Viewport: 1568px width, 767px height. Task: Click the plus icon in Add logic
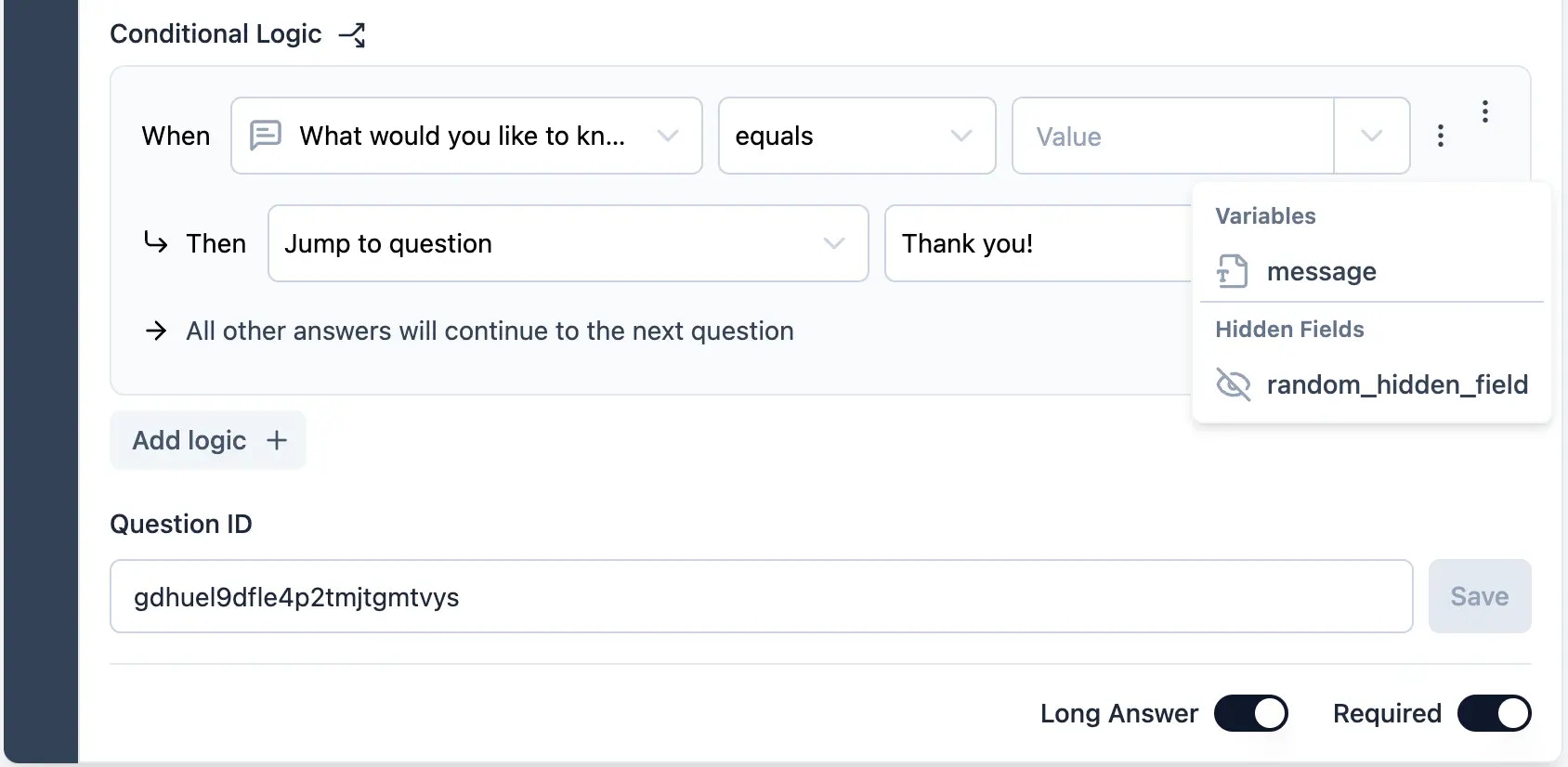277,440
